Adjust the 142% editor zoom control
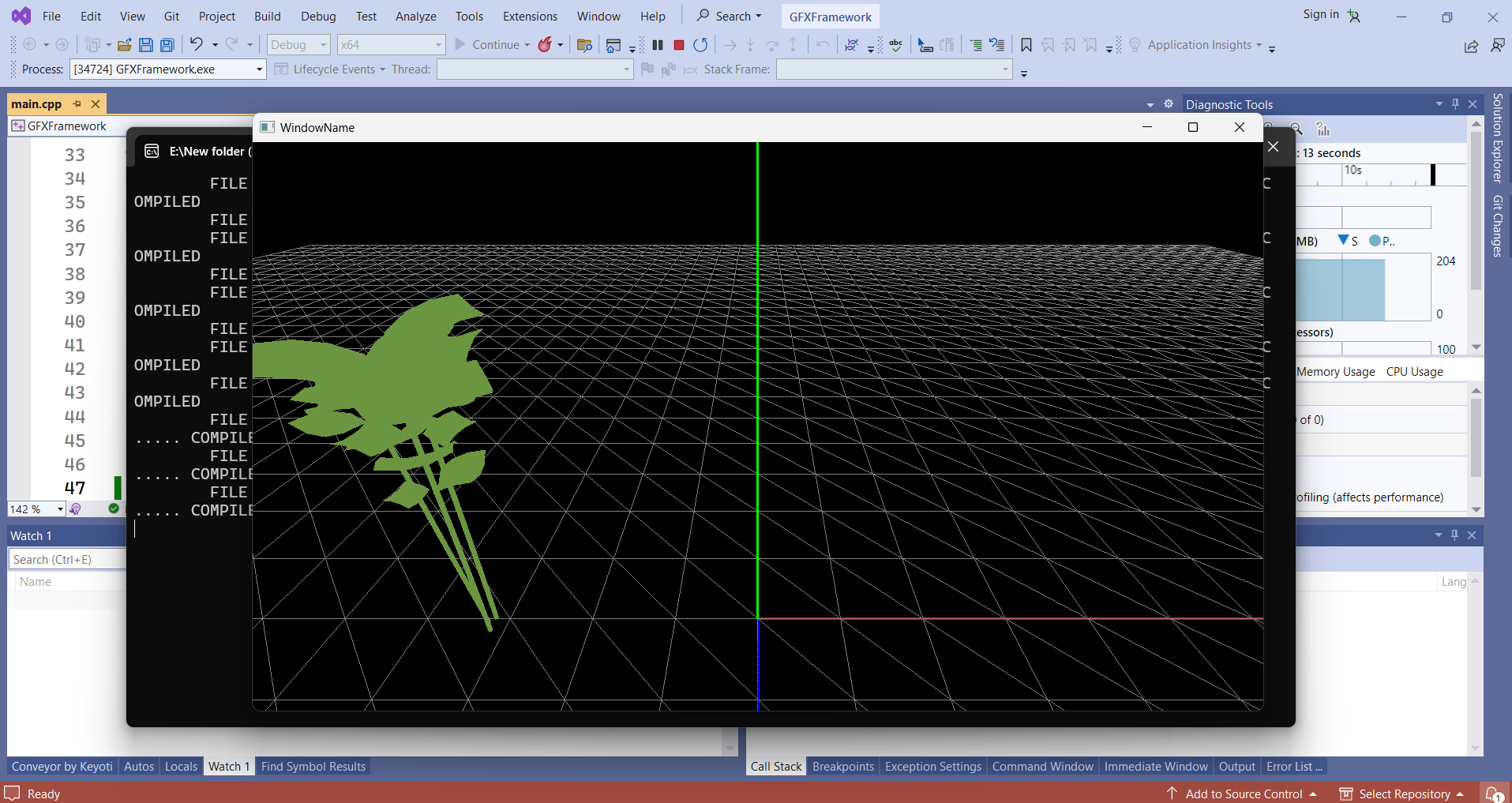1512x803 pixels. point(36,508)
